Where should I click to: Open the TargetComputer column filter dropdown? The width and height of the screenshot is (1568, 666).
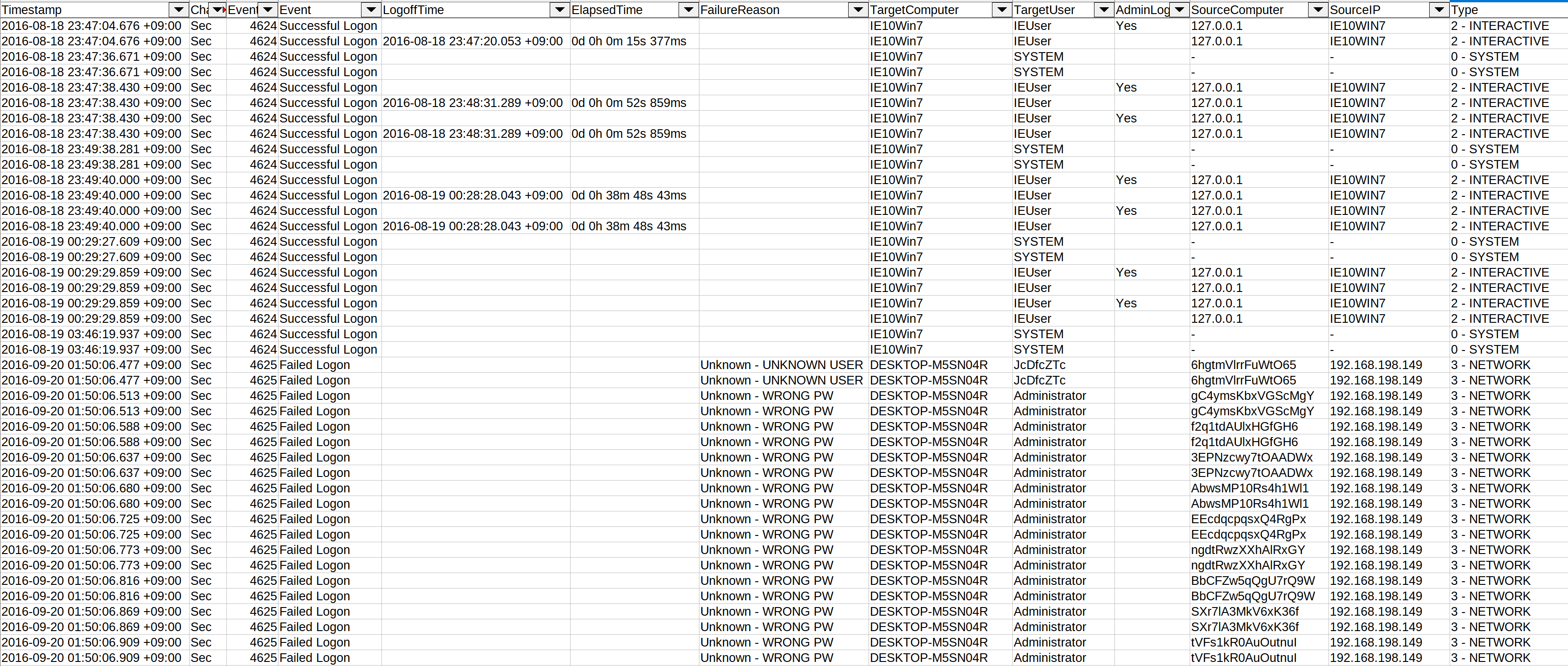[x=1001, y=10]
